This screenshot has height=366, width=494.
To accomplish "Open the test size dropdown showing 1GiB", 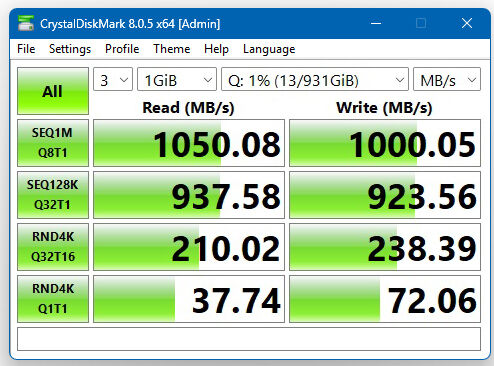I will (x=177, y=79).
